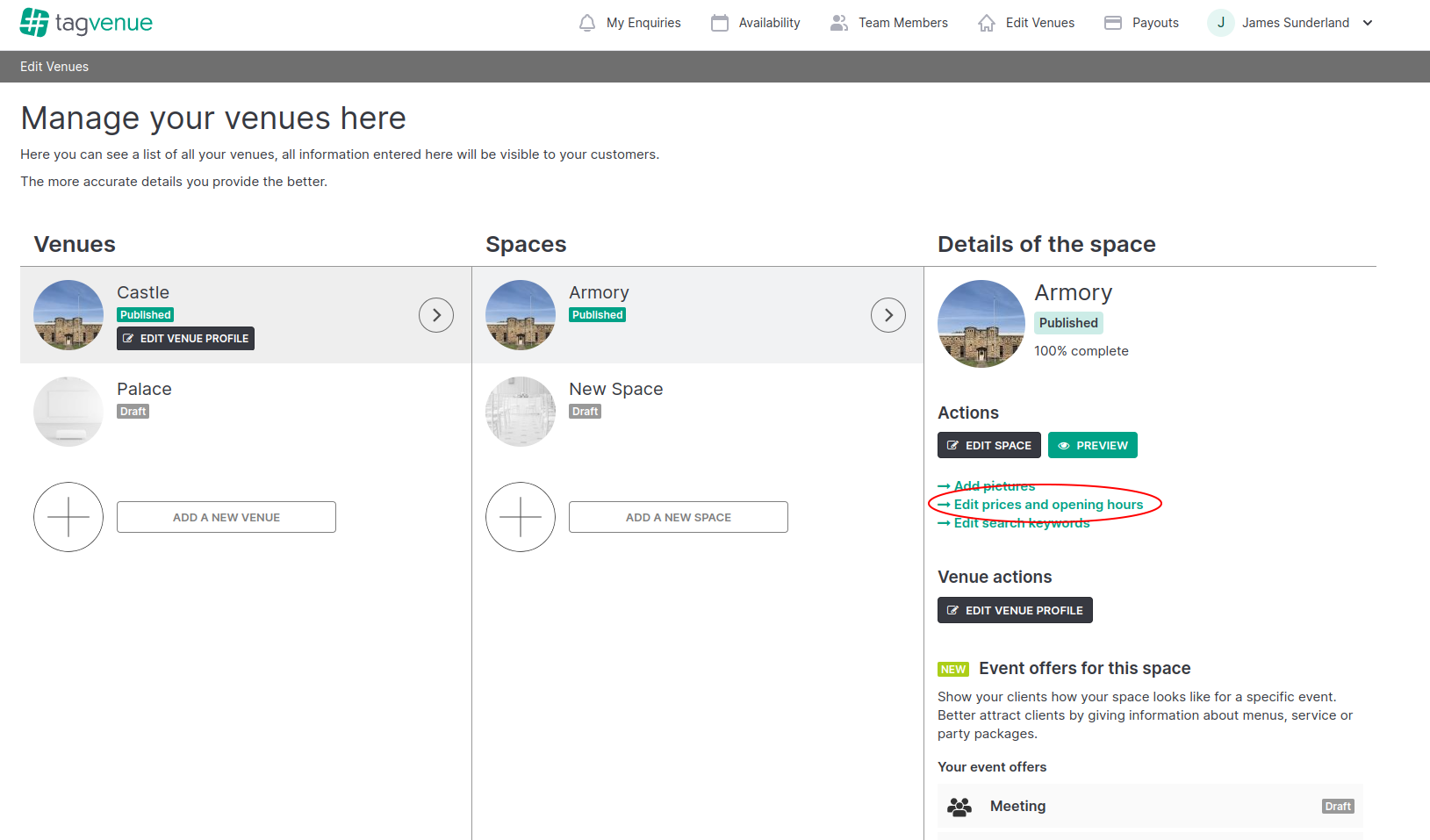Go to Availability section

769,23
